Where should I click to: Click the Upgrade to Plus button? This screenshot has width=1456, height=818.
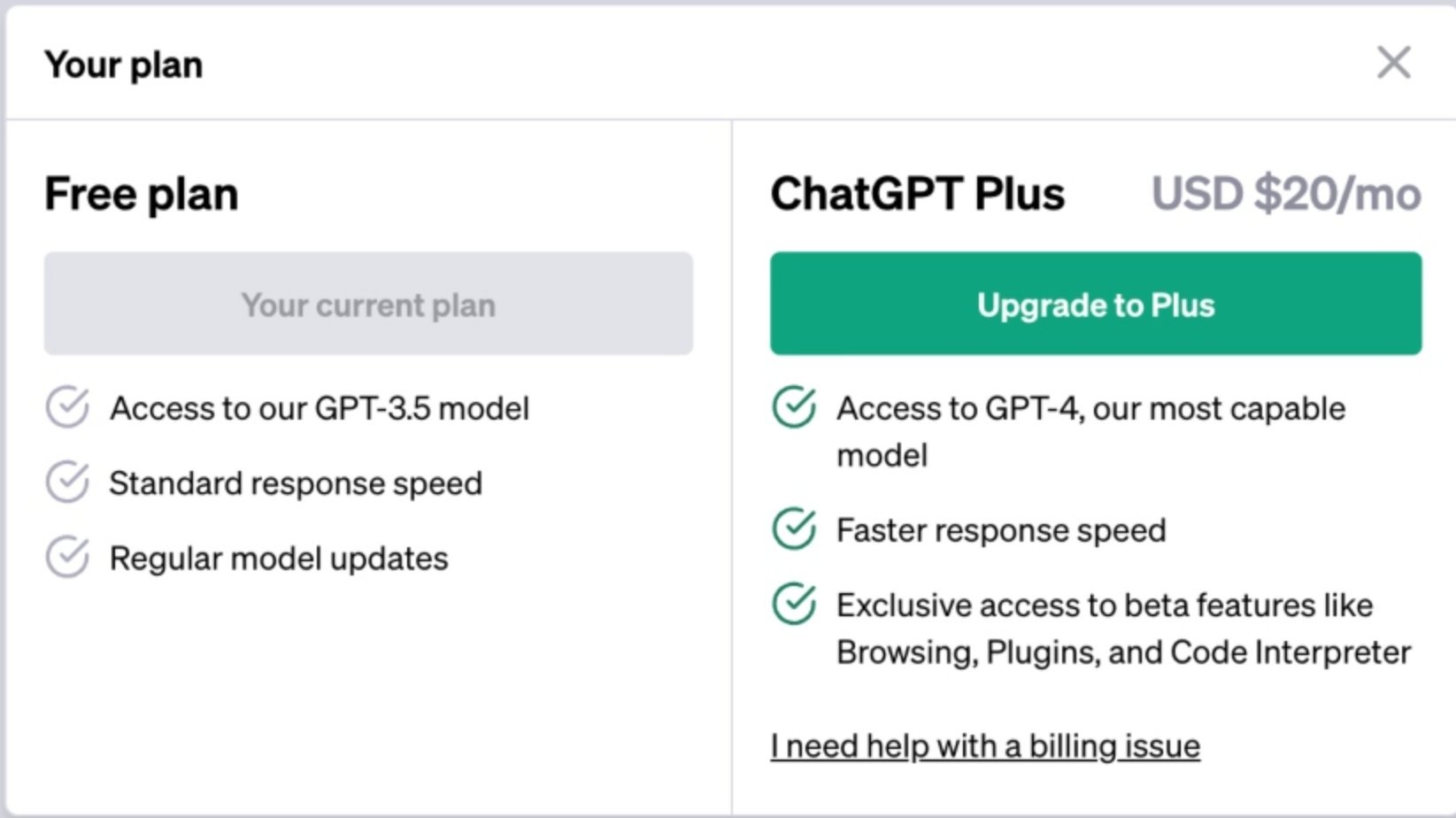tap(1095, 304)
